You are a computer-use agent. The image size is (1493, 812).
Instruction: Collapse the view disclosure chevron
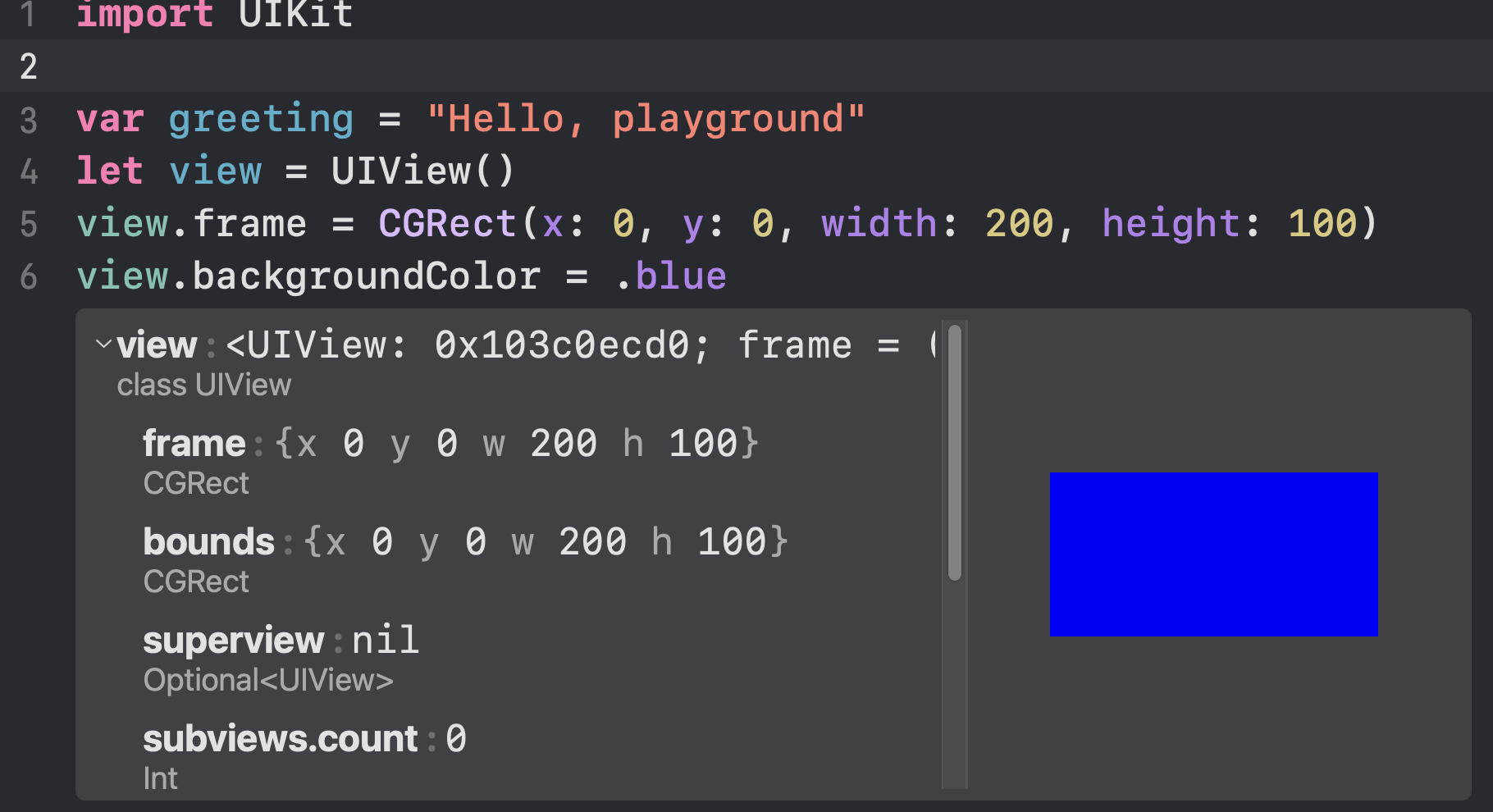click(x=103, y=344)
